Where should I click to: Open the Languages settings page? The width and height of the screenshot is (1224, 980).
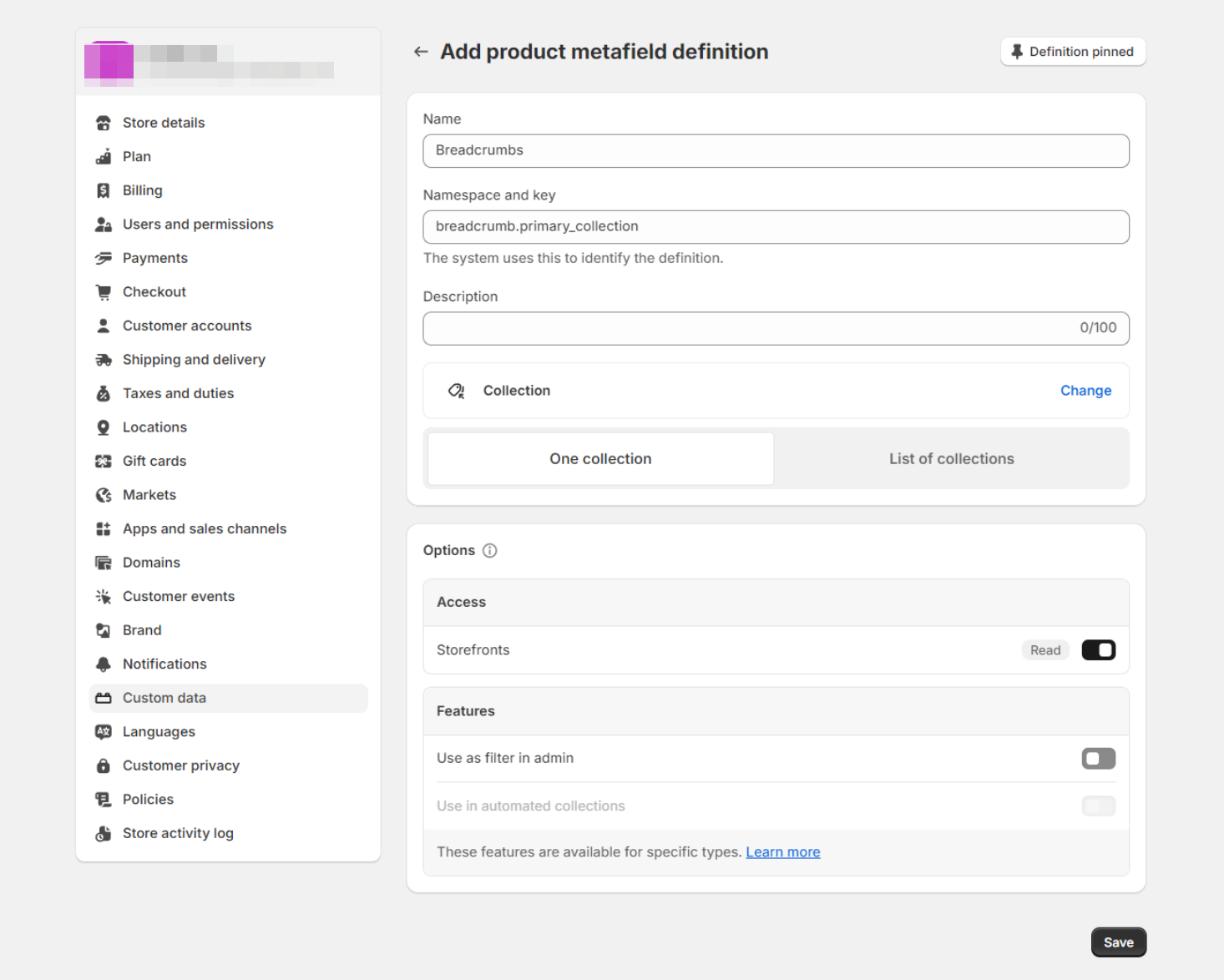pos(159,732)
